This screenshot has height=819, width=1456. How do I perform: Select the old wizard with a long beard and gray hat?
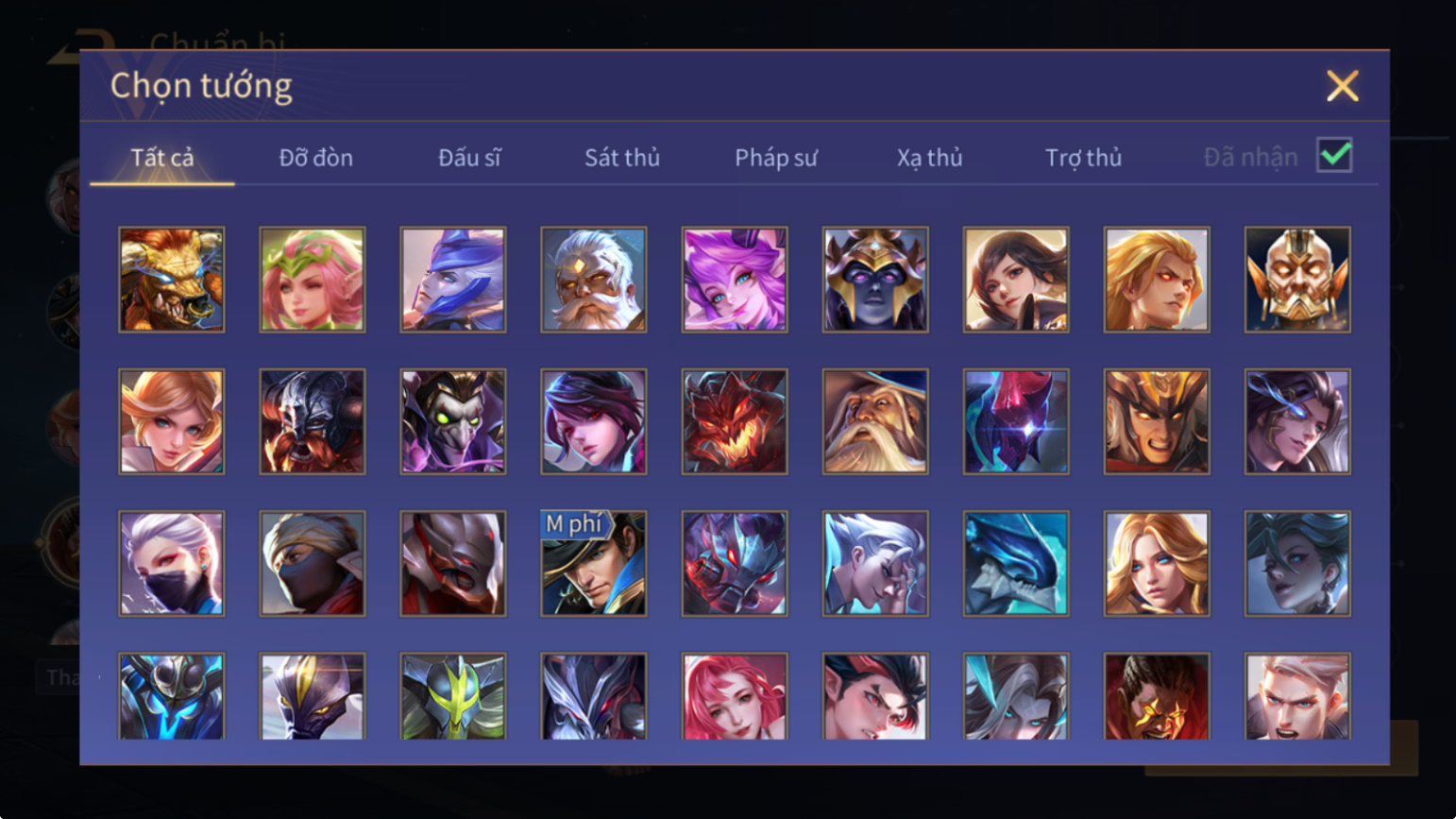point(875,421)
